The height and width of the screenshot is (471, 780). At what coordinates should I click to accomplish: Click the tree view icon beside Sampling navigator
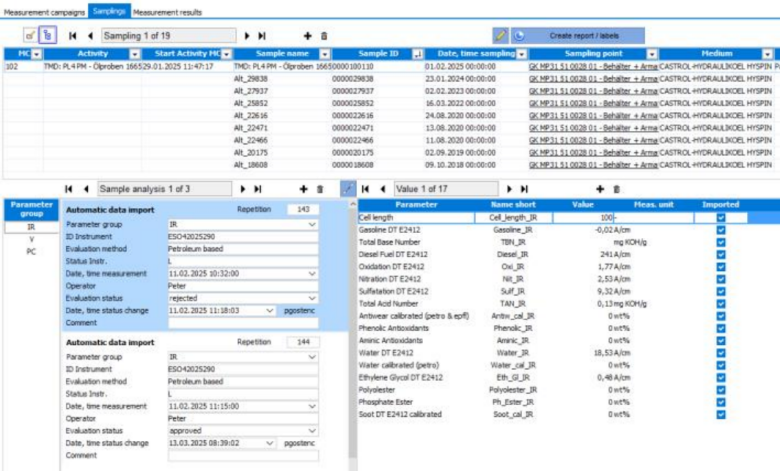[47, 35]
